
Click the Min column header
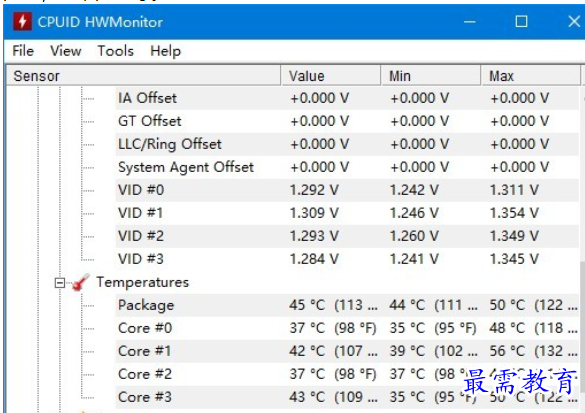pyautogui.click(x=431, y=76)
